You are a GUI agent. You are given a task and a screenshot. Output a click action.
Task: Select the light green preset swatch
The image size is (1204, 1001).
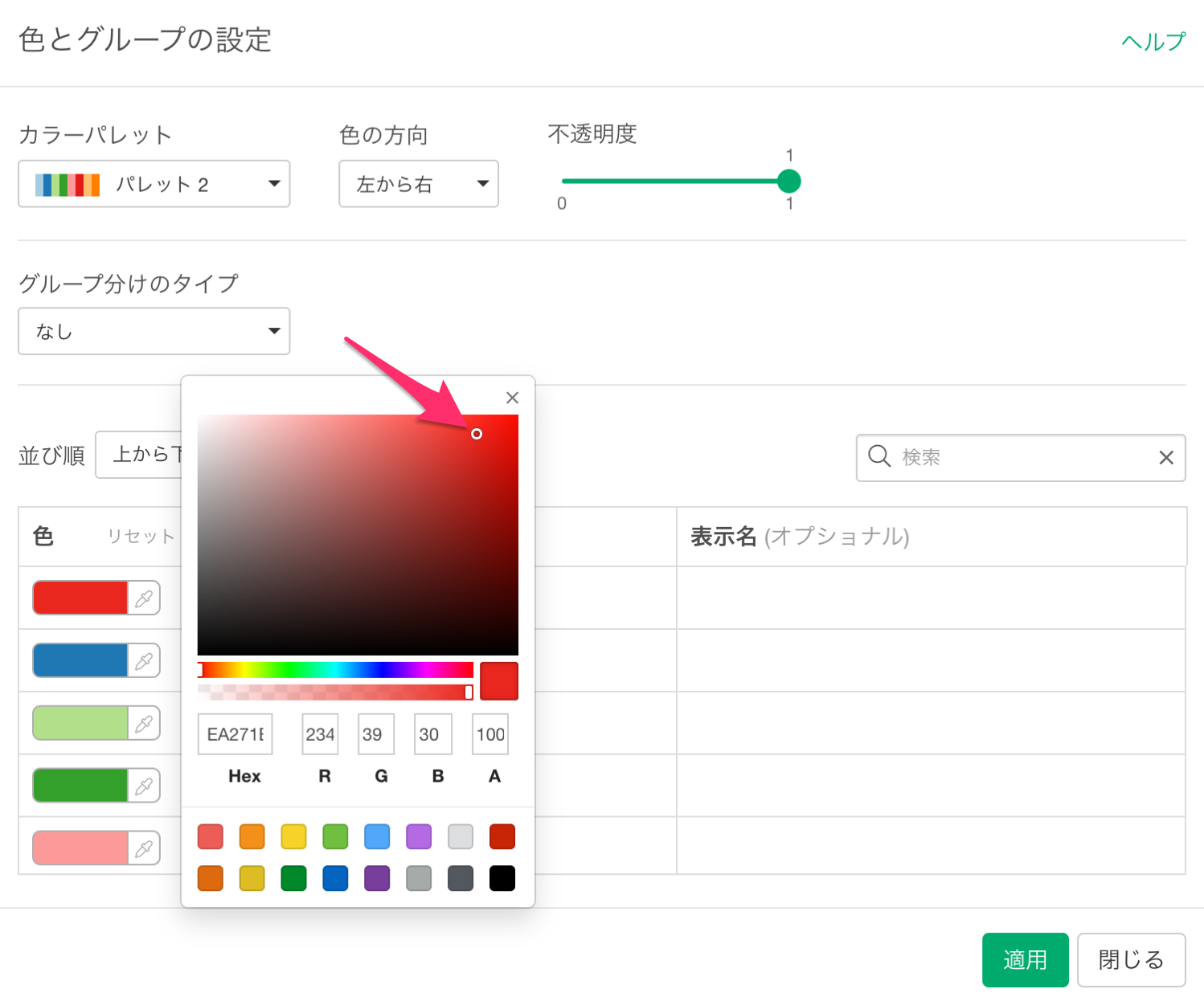[x=335, y=836]
